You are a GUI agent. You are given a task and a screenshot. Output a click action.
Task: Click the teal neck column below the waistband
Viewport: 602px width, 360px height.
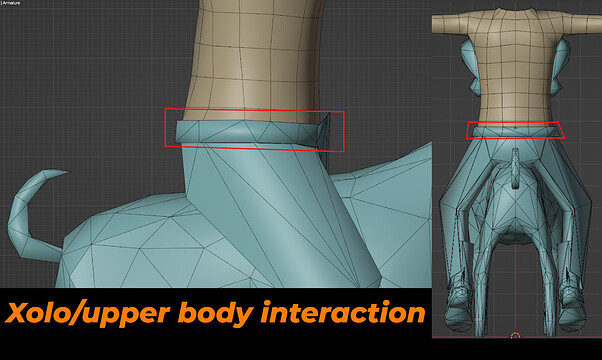tap(269, 215)
